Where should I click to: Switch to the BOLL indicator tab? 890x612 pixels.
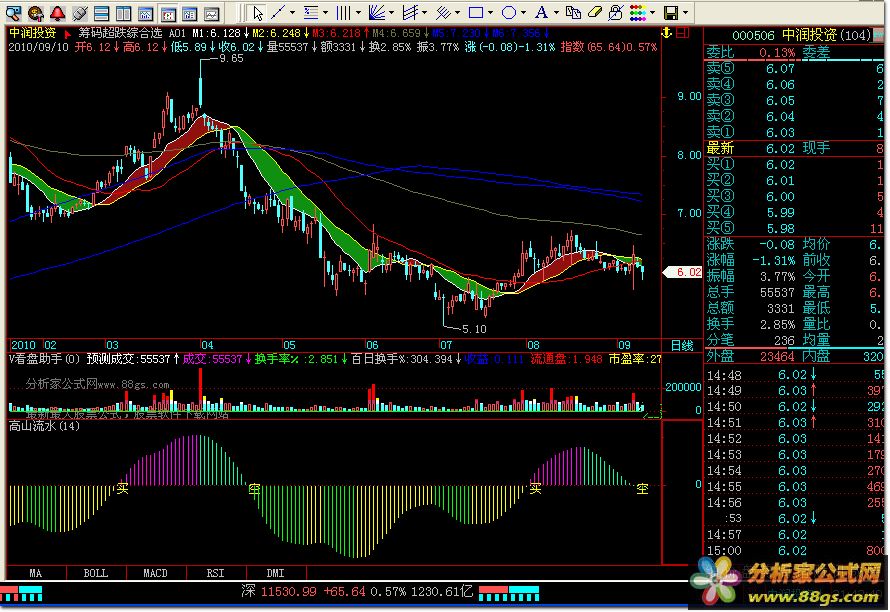coord(96,573)
